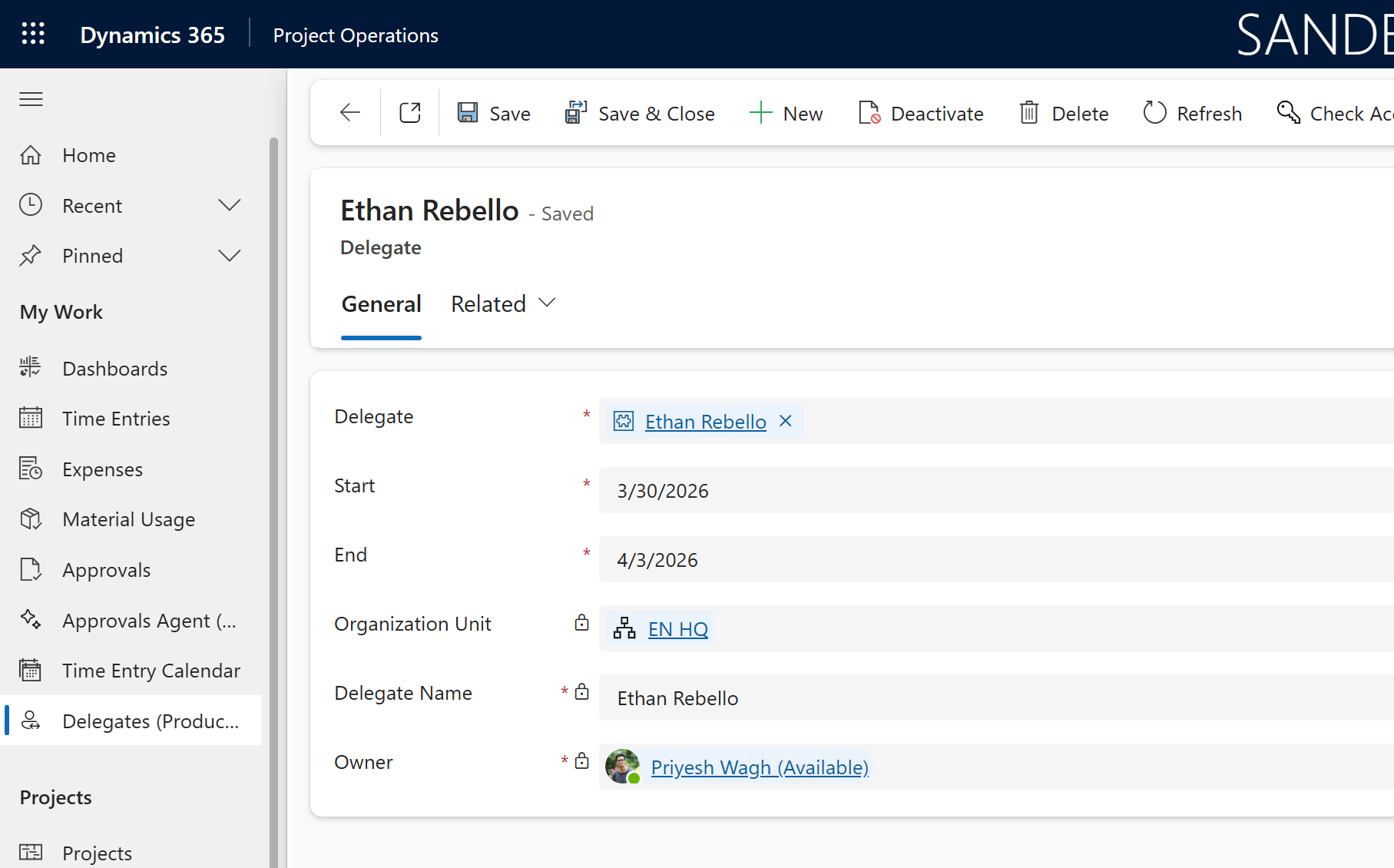Expand the Recent section chevron

pos(229,204)
